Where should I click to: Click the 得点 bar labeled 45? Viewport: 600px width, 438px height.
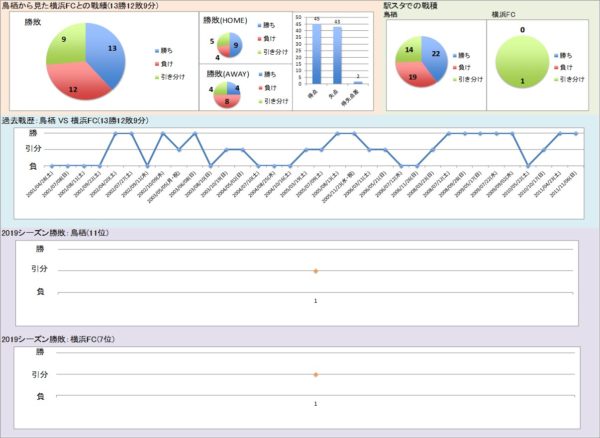(x=316, y=54)
